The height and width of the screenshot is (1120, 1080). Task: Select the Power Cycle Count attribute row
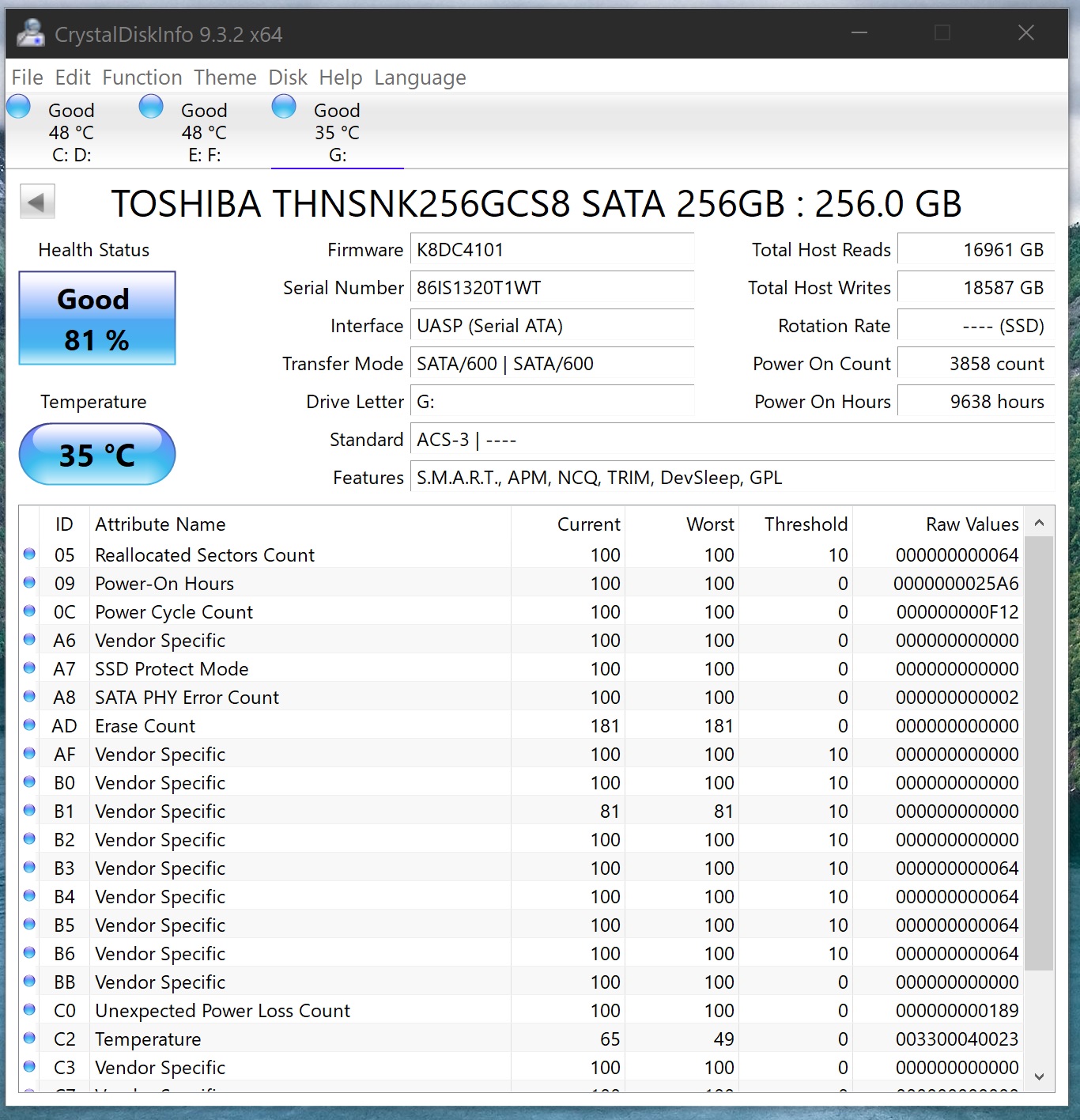pos(522,612)
